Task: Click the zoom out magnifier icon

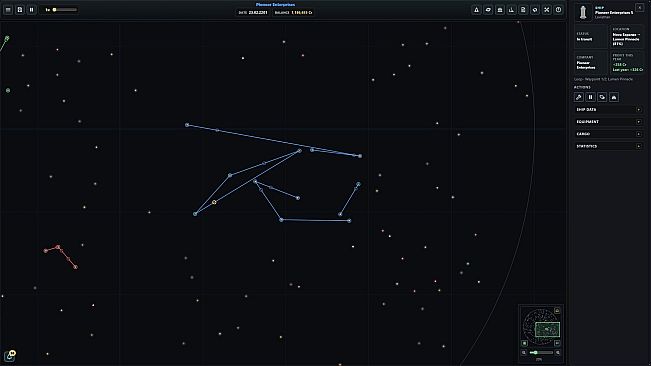Action: (x=524, y=353)
